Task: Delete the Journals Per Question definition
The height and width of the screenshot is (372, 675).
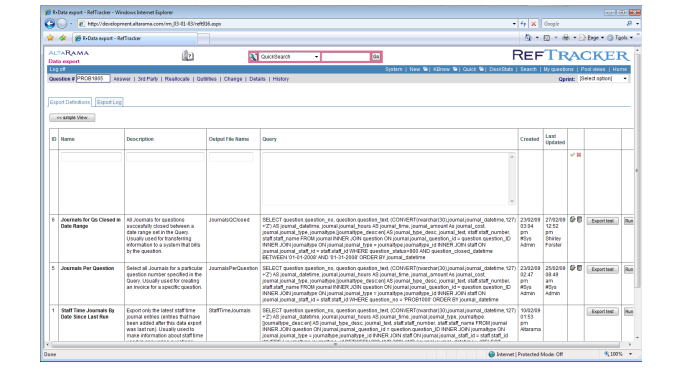Action: (x=579, y=268)
